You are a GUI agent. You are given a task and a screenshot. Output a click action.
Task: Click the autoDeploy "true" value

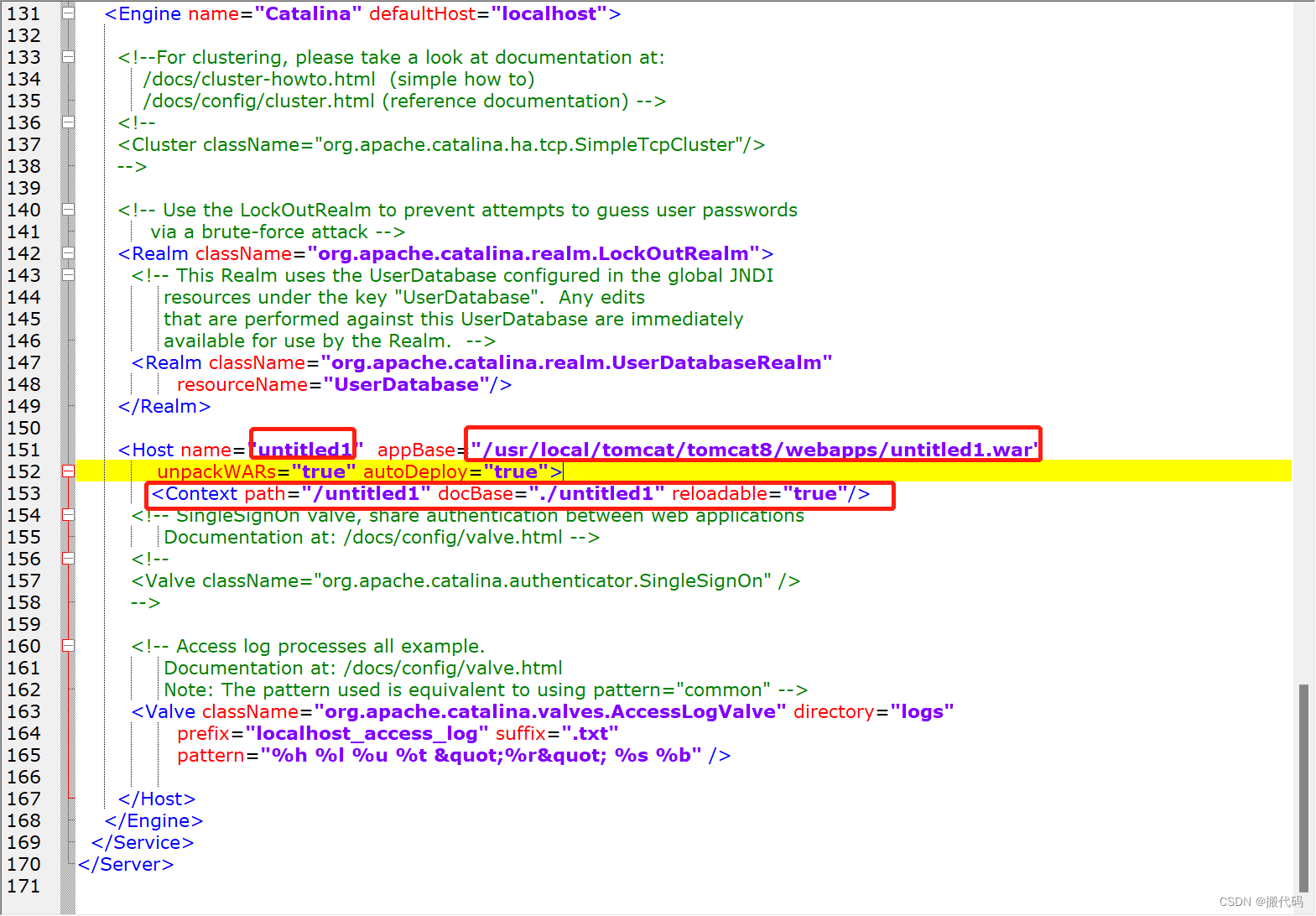coord(515,471)
